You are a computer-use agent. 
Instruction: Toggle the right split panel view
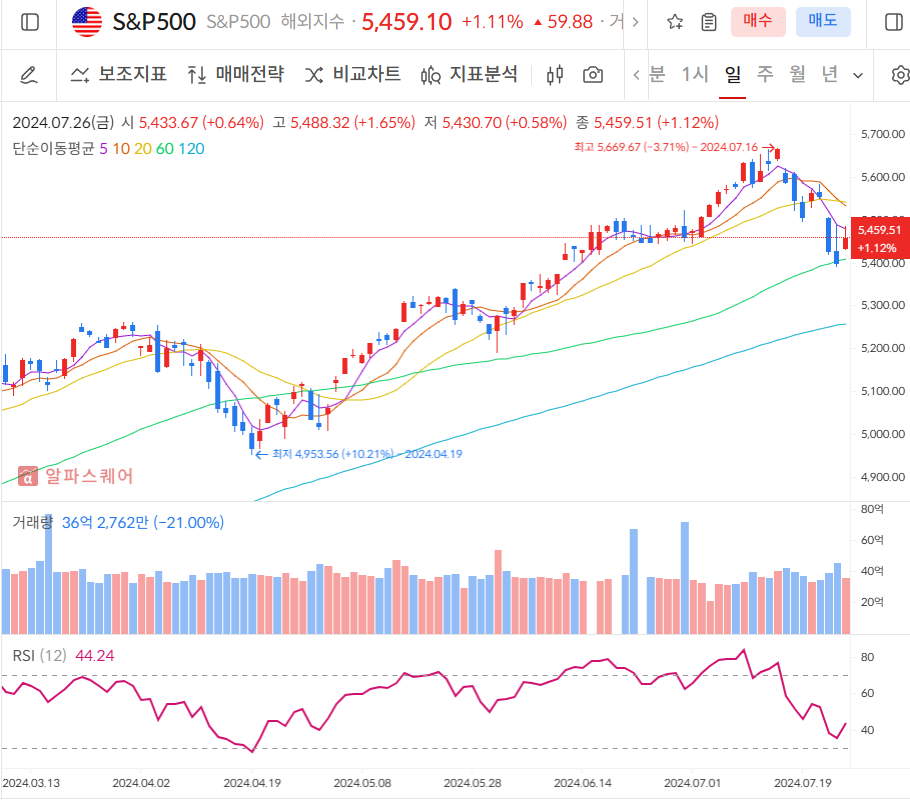(x=893, y=21)
